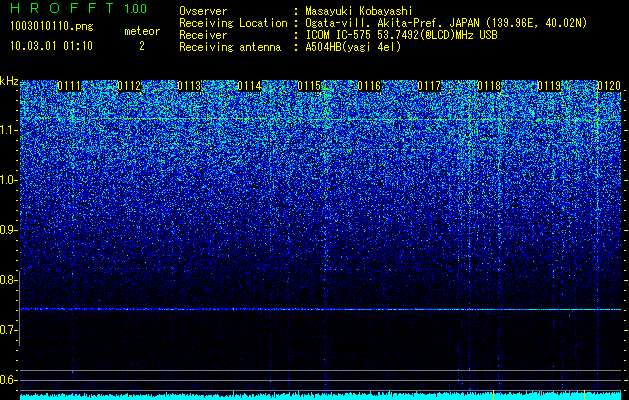
Task: Click the 0114 time marker label
Action: [x=249, y=86]
